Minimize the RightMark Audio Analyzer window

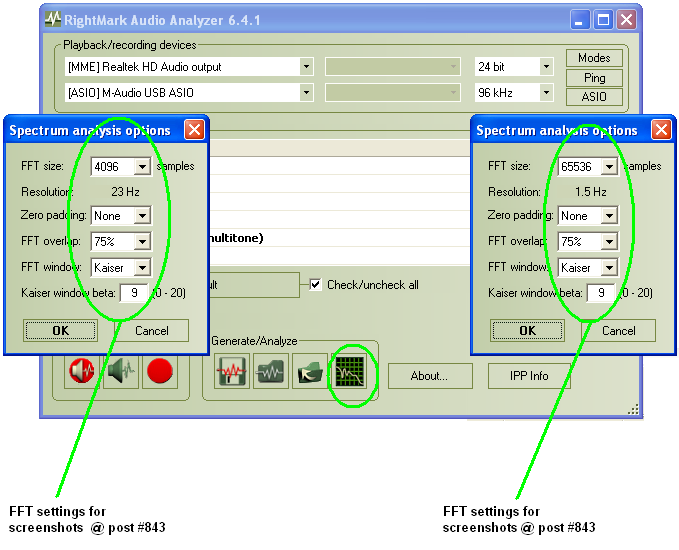(x=579, y=20)
